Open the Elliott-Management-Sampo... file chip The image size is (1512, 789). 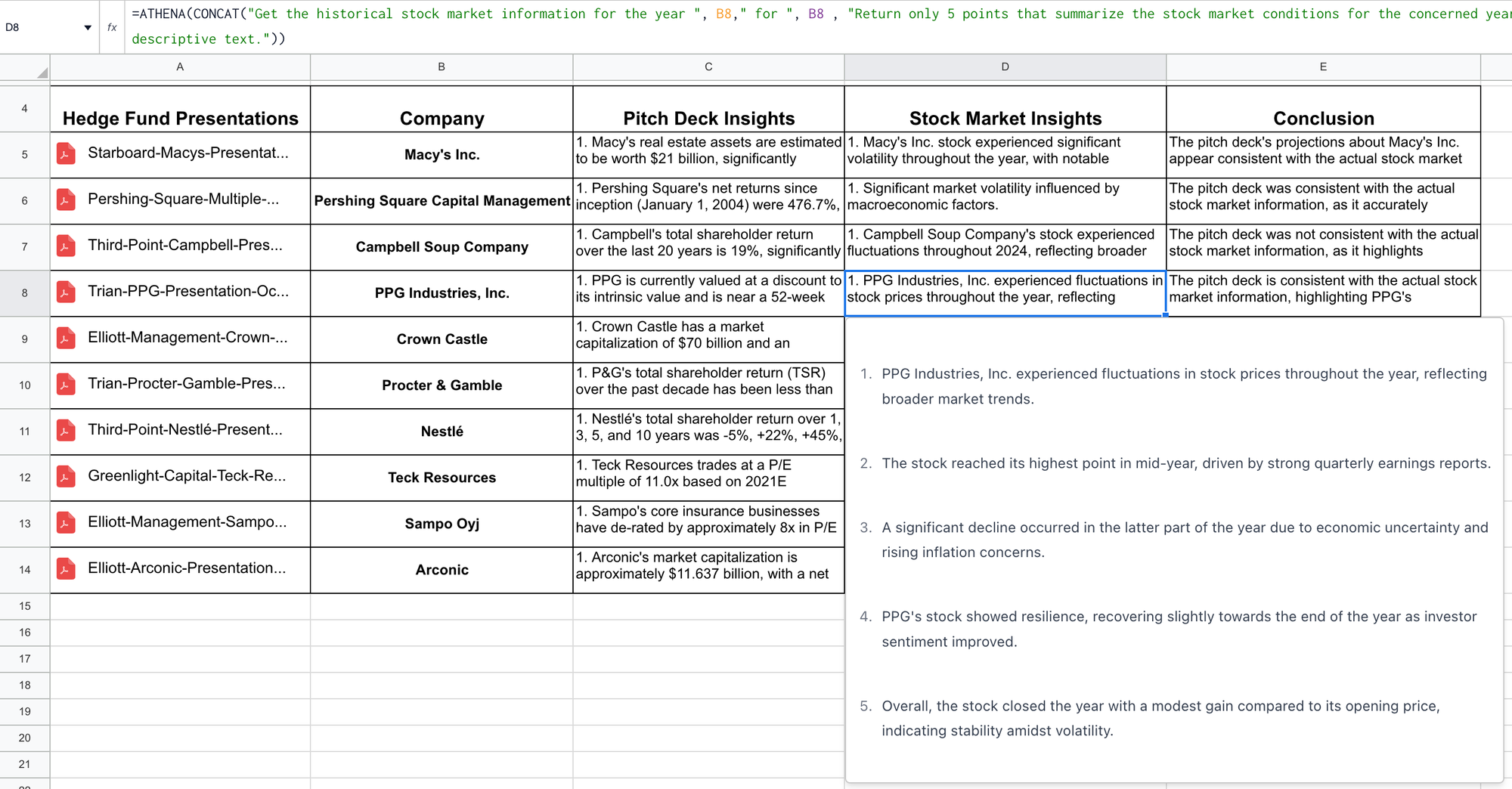click(x=172, y=522)
